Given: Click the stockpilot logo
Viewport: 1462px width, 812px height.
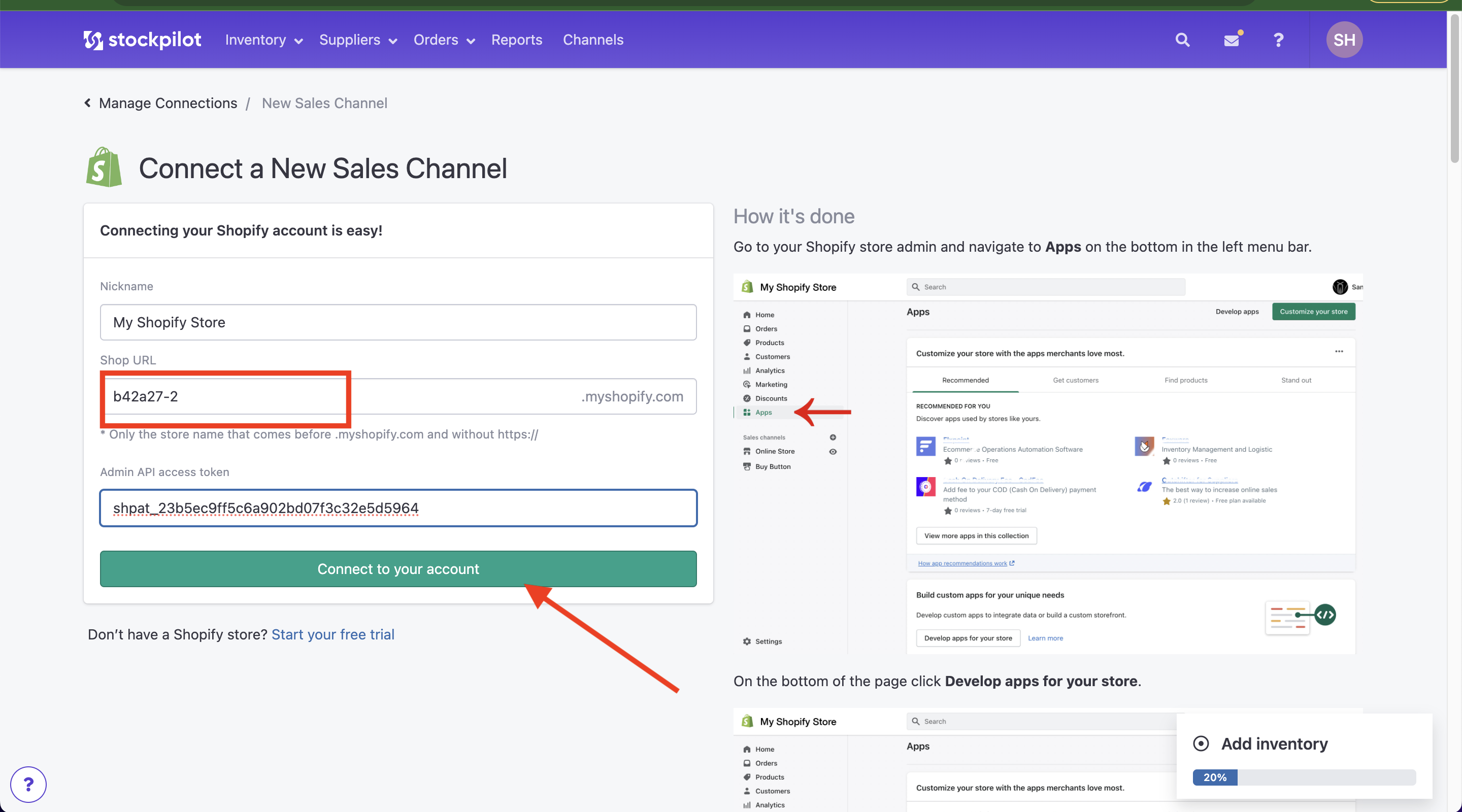Looking at the screenshot, I should 142,40.
